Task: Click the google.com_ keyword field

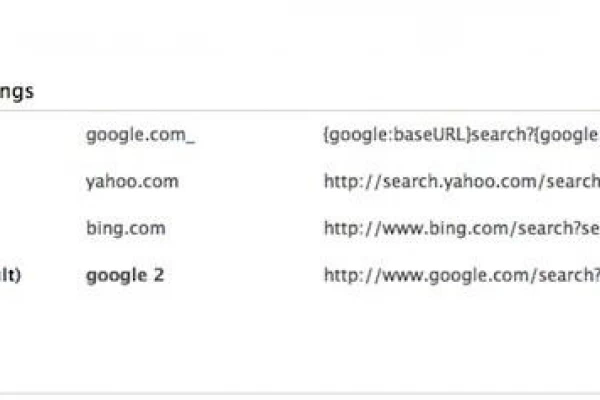Action: [140, 135]
